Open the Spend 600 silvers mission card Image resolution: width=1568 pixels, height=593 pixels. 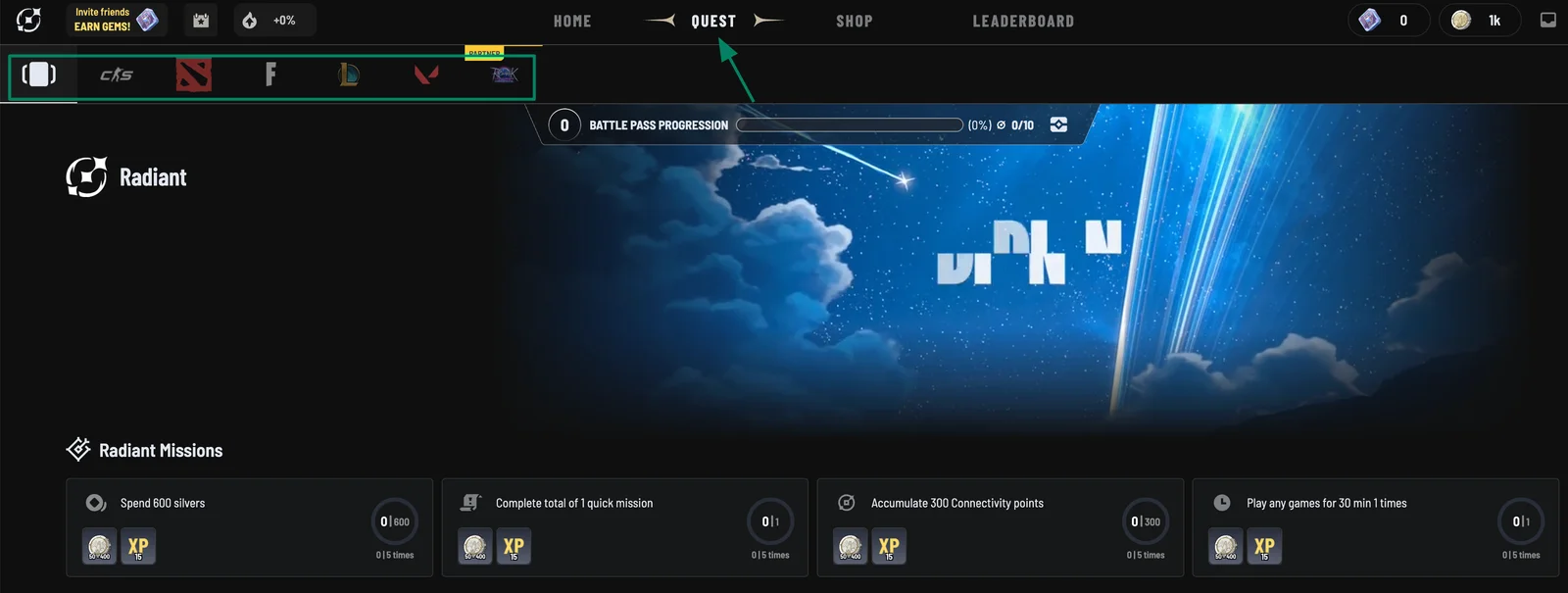249,527
